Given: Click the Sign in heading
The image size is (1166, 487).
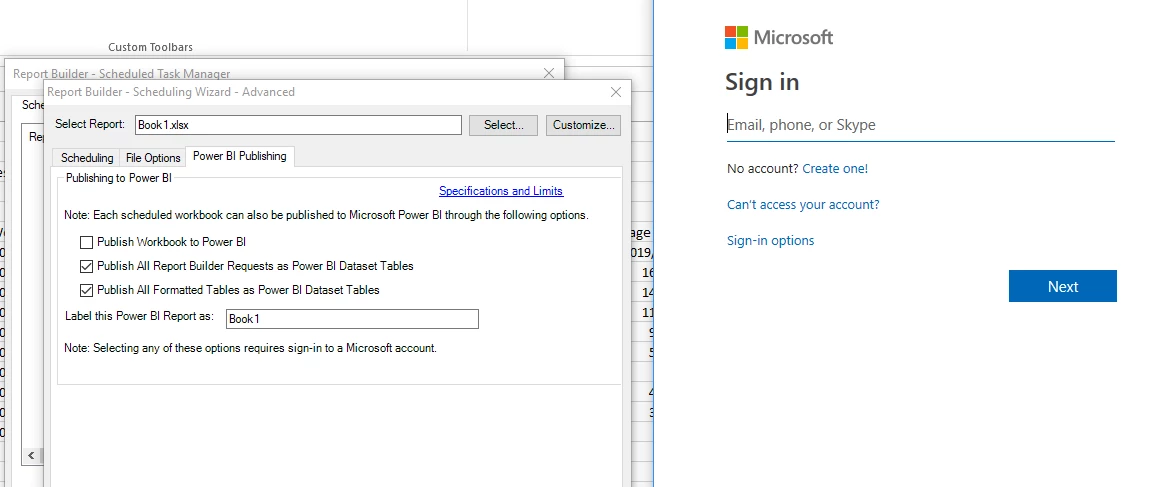Looking at the screenshot, I should [762, 82].
